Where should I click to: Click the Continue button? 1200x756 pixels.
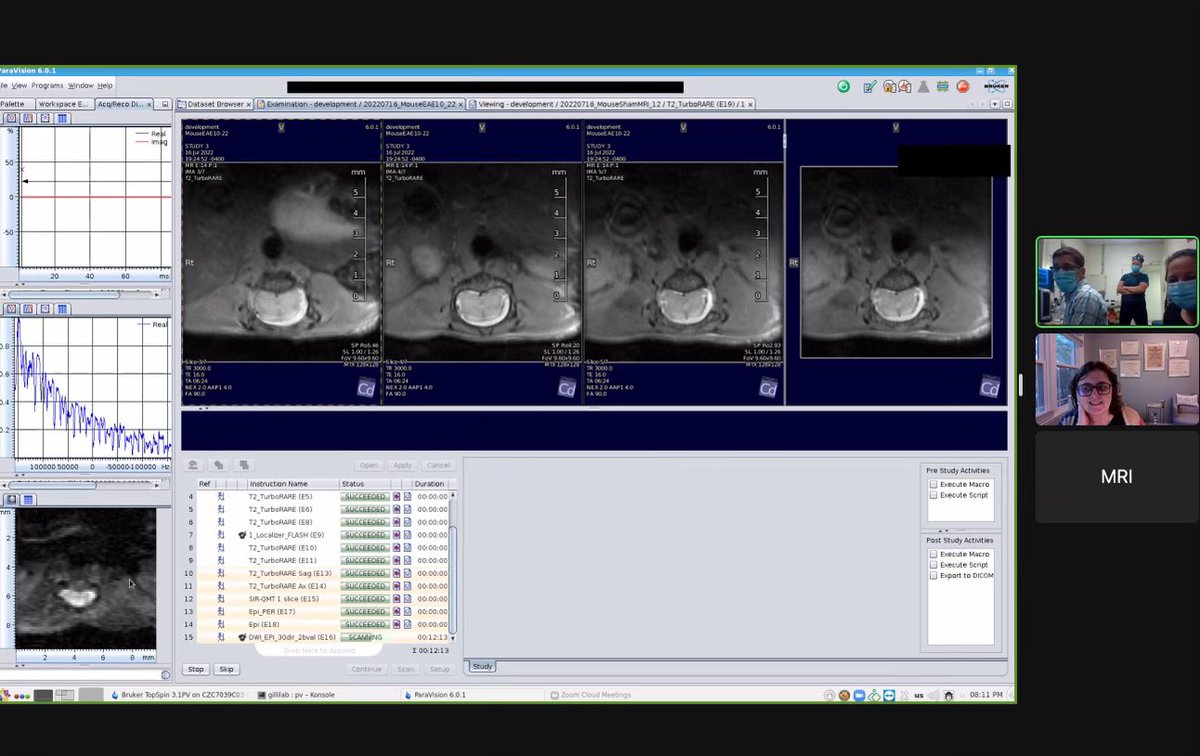pos(366,669)
